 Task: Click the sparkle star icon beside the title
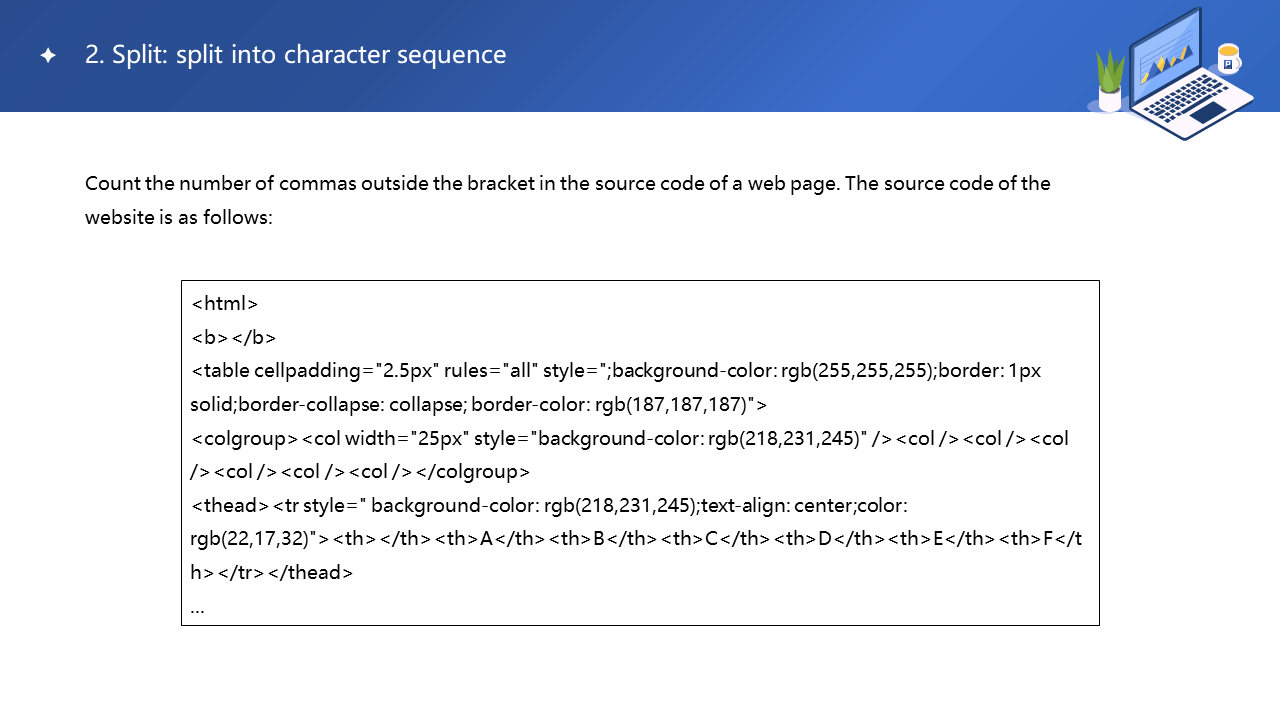(x=48, y=56)
